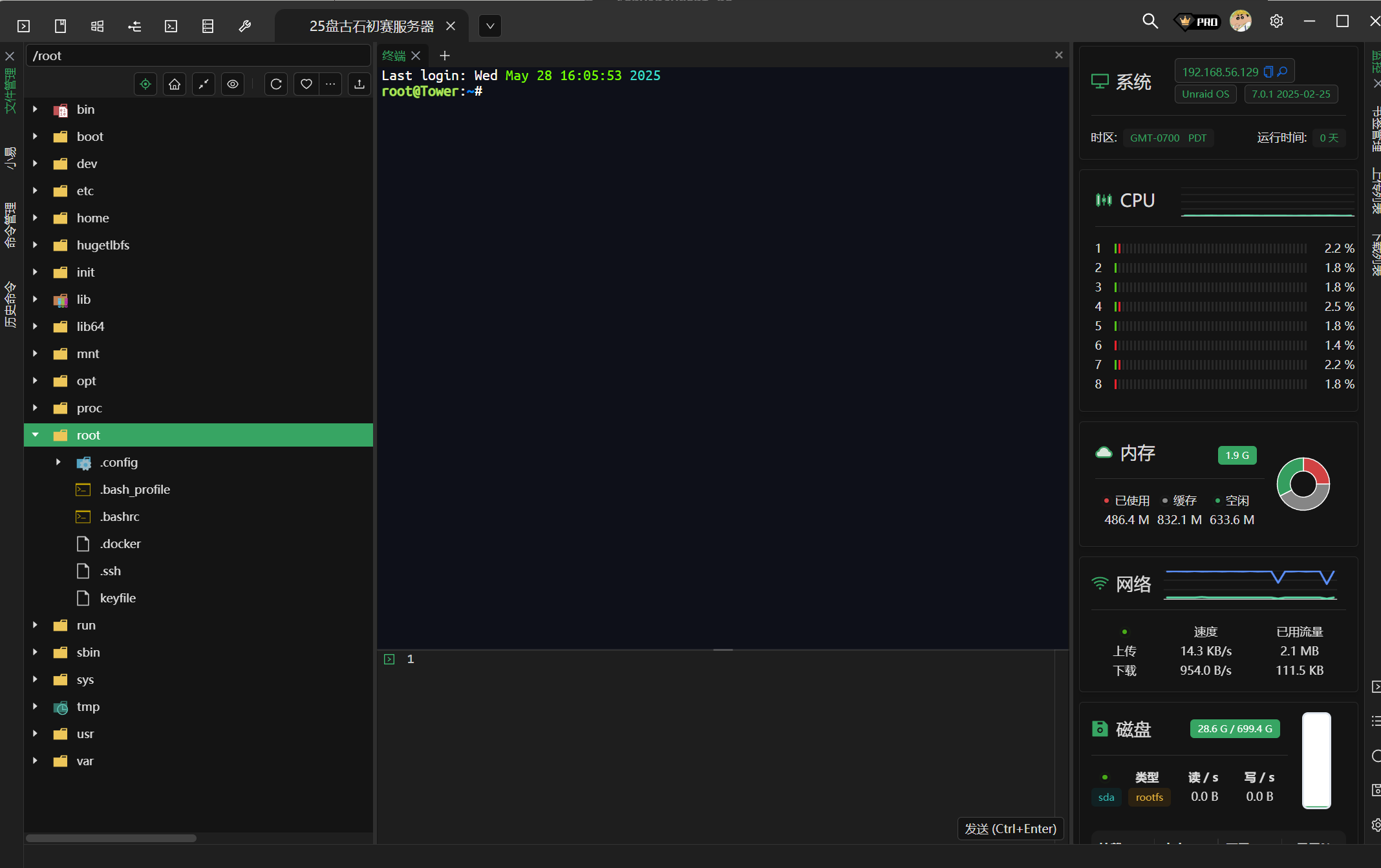
Task: Close the file manager side panel
Action: (x=10, y=56)
